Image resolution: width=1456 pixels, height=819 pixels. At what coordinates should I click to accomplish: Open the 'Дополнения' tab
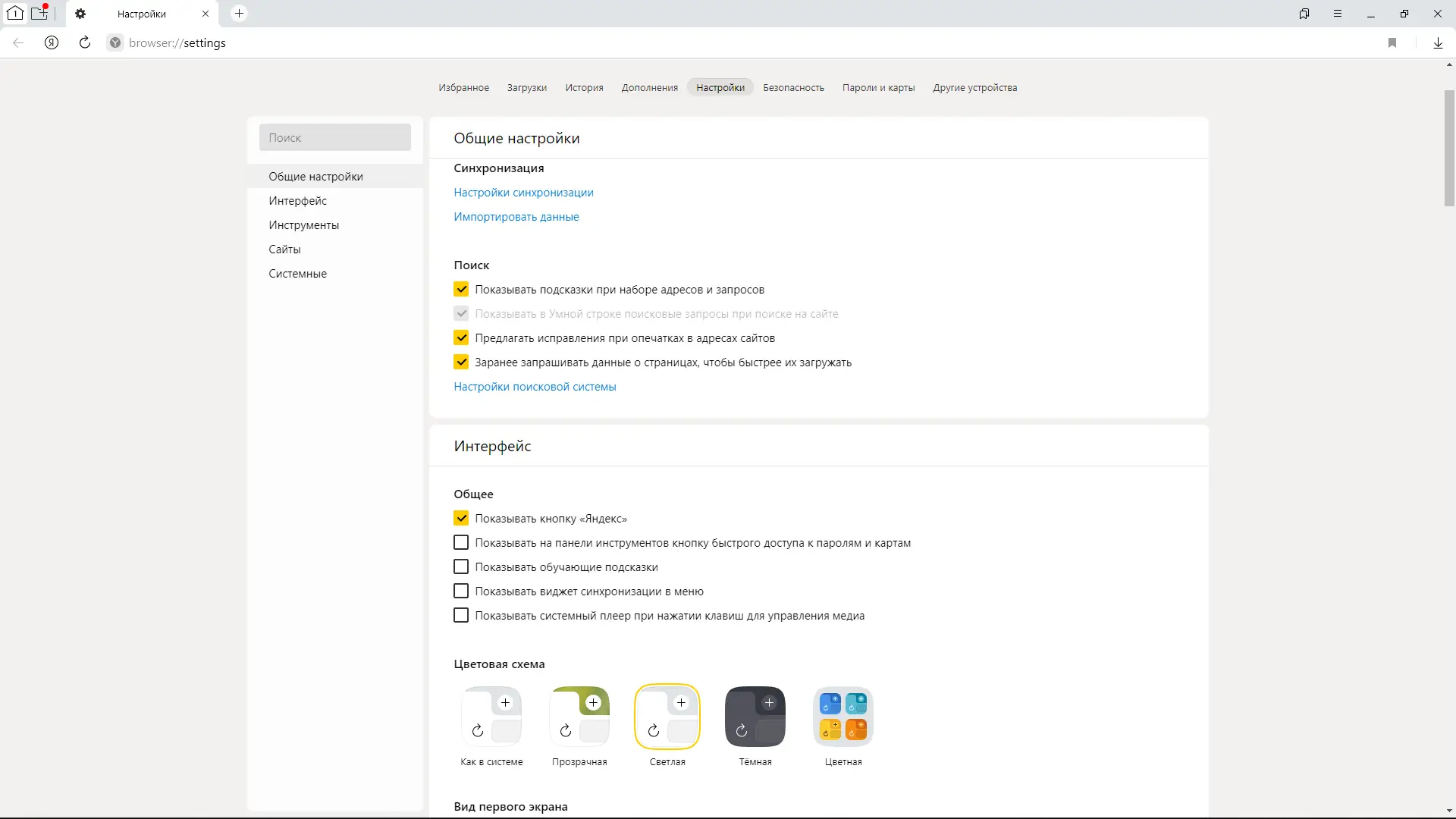click(x=649, y=87)
